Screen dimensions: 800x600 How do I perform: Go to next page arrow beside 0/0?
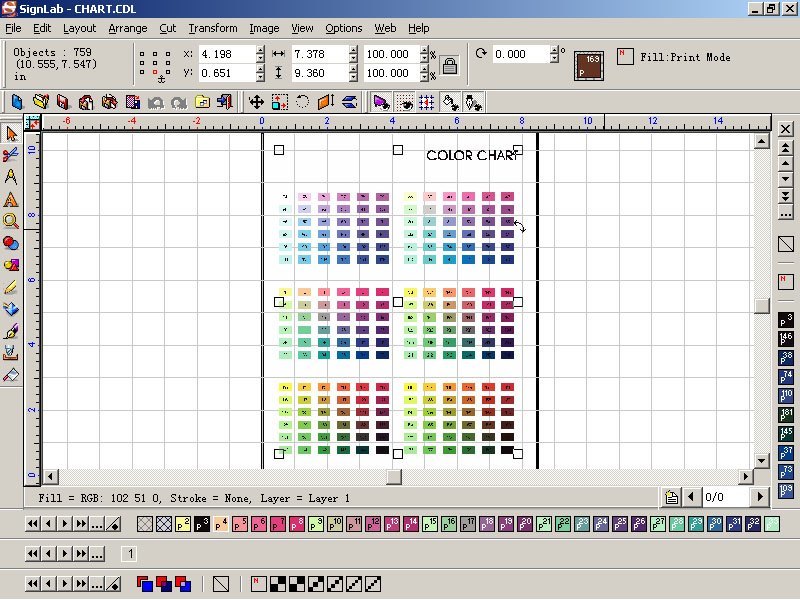(x=760, y=497)
